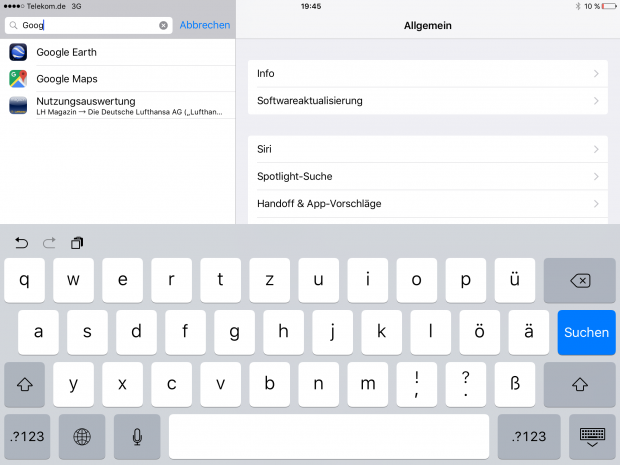This screenshot has height=465, width=620.
Task: Open Handoff & App-Vorschläge settings
Action: (428, 204)
